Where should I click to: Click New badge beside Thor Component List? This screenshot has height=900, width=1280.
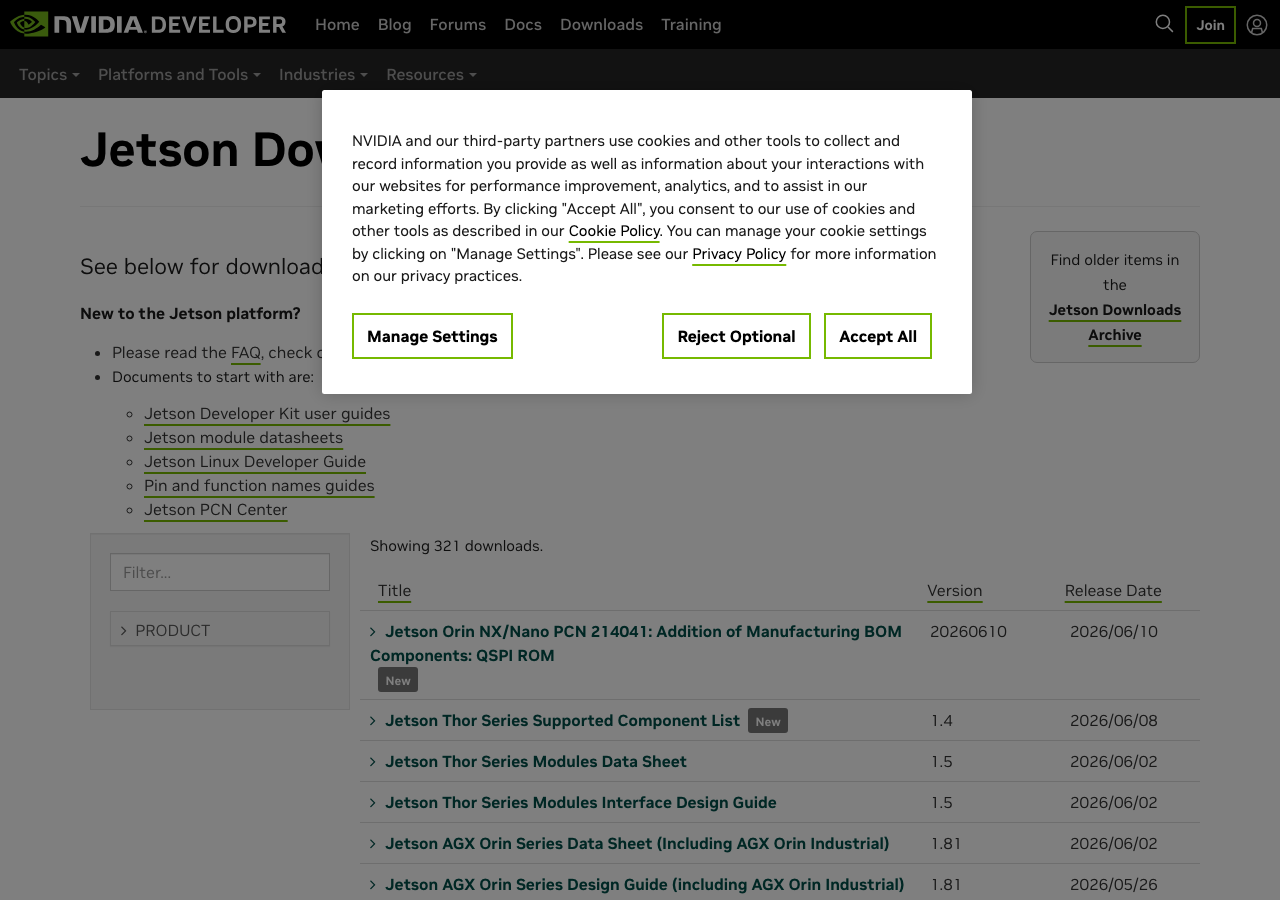tap(768, 721)
